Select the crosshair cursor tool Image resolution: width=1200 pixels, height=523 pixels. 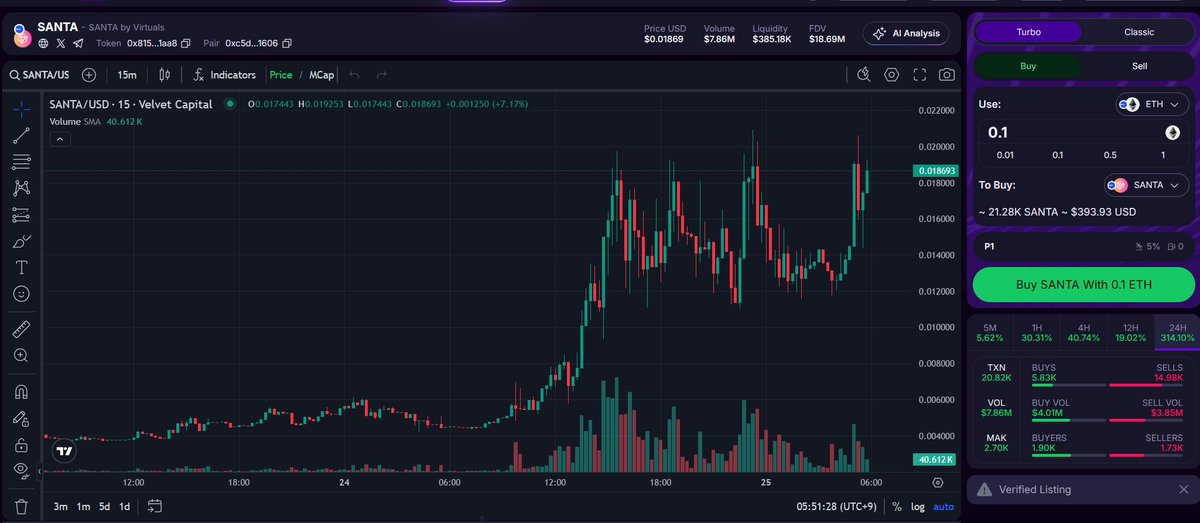(21, 109)
